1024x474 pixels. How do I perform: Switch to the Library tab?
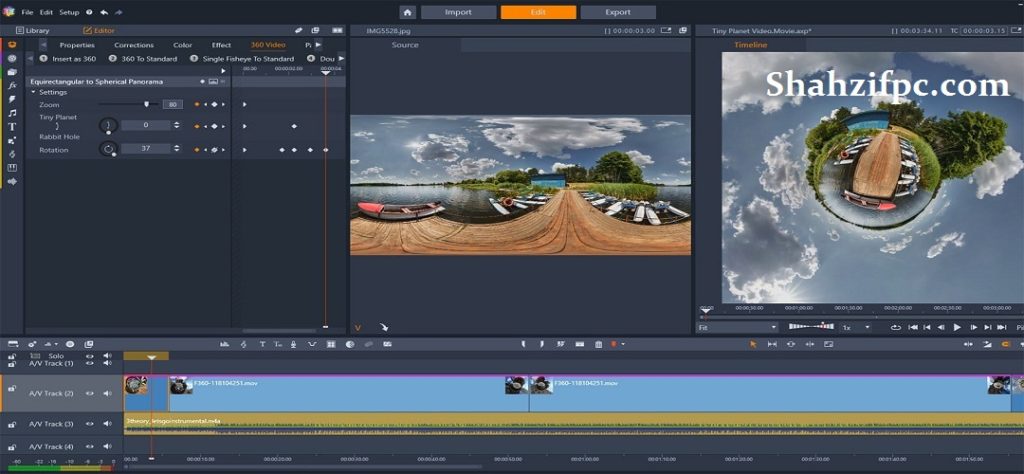pos(33,31)
